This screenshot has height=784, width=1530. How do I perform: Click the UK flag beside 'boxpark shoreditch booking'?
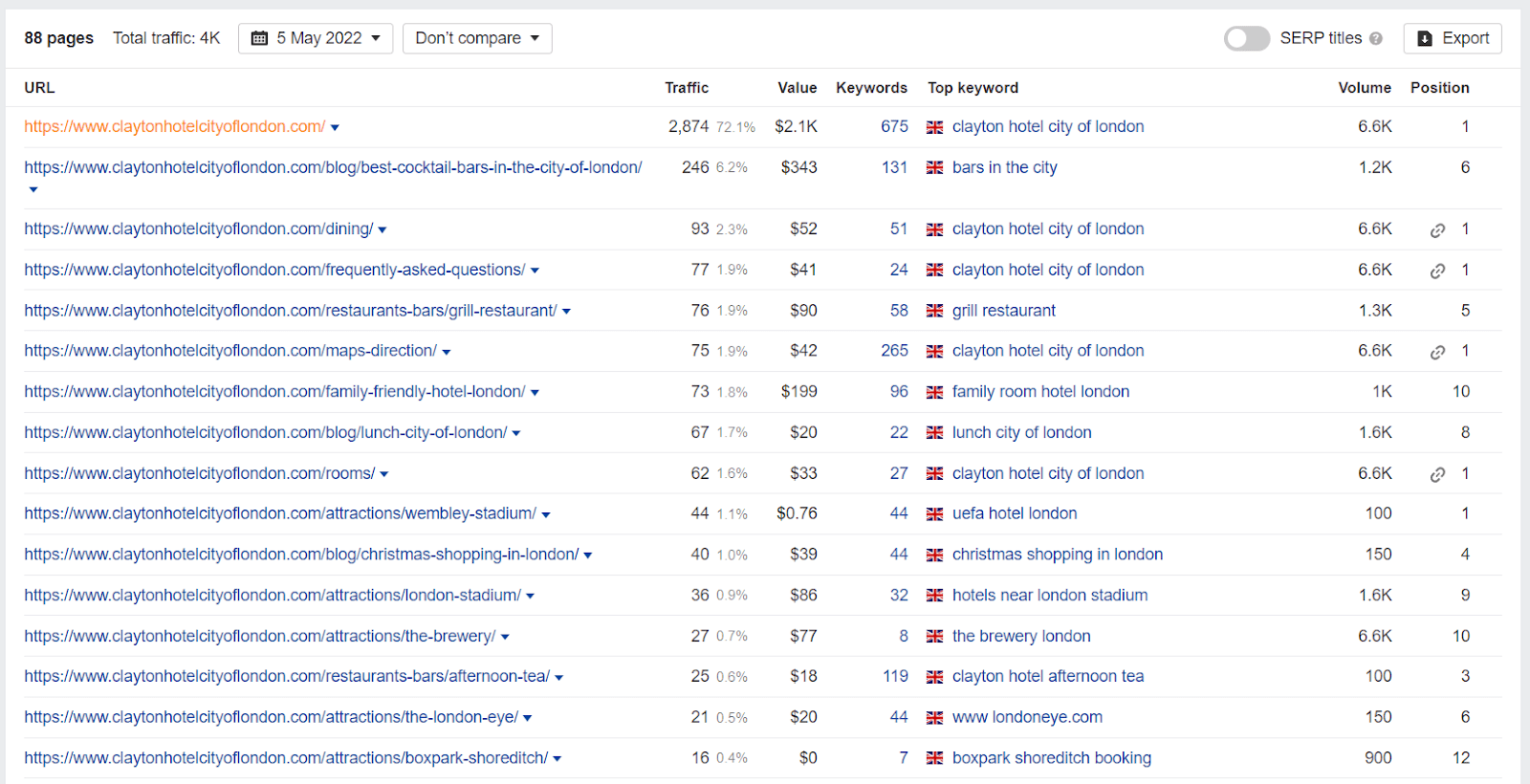tap(935, 758)
